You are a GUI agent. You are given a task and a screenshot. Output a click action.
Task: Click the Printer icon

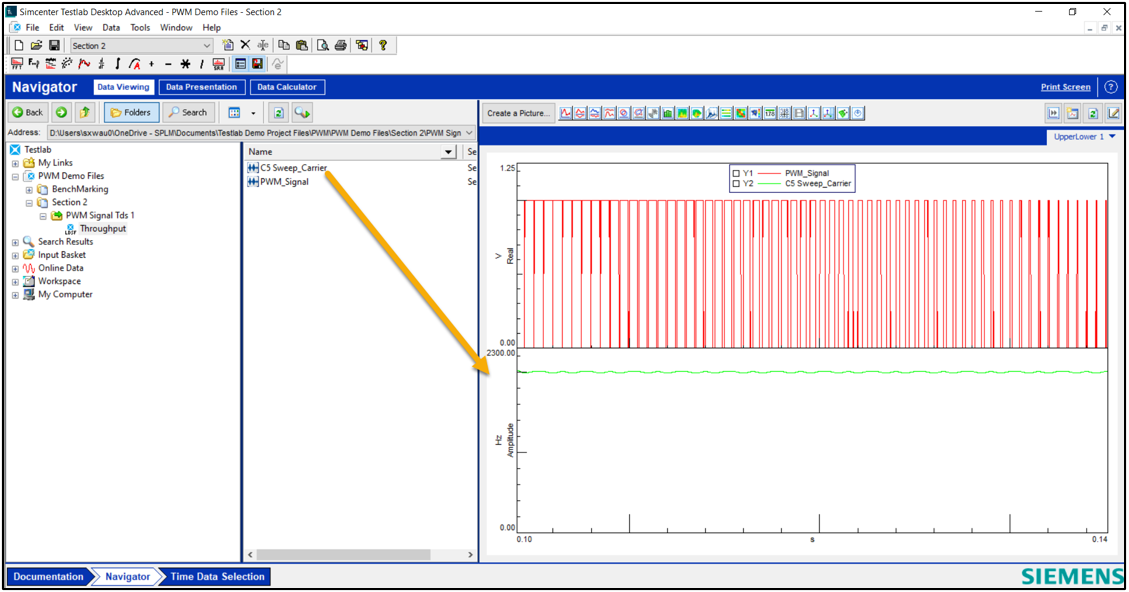pyautogui.click(x=341, y=45)
